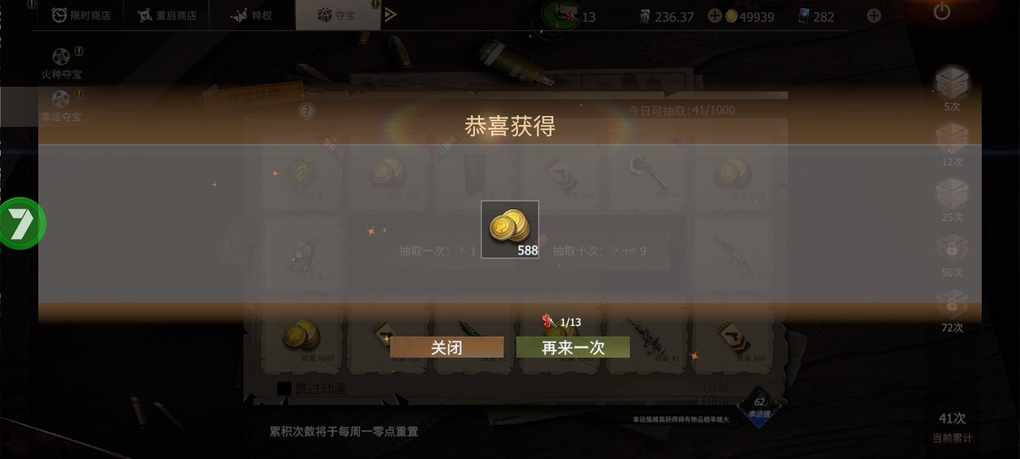Click the 再来一次 draw-again button
The width and height of the screenshot is (1020, 459).
pos(573,347)
